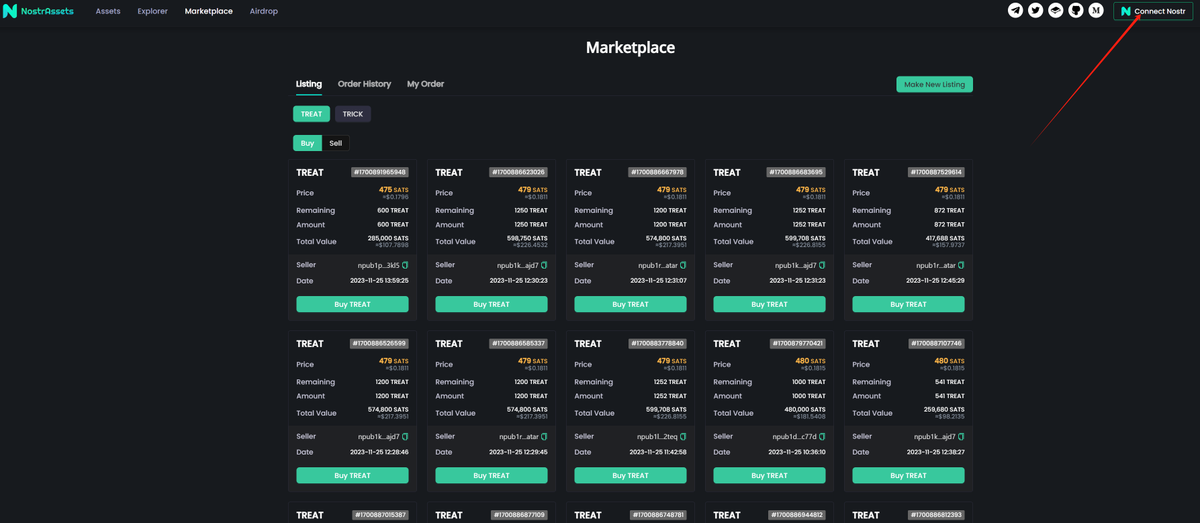
Task: Open the Listing tab
Action: tap(309, 84)
